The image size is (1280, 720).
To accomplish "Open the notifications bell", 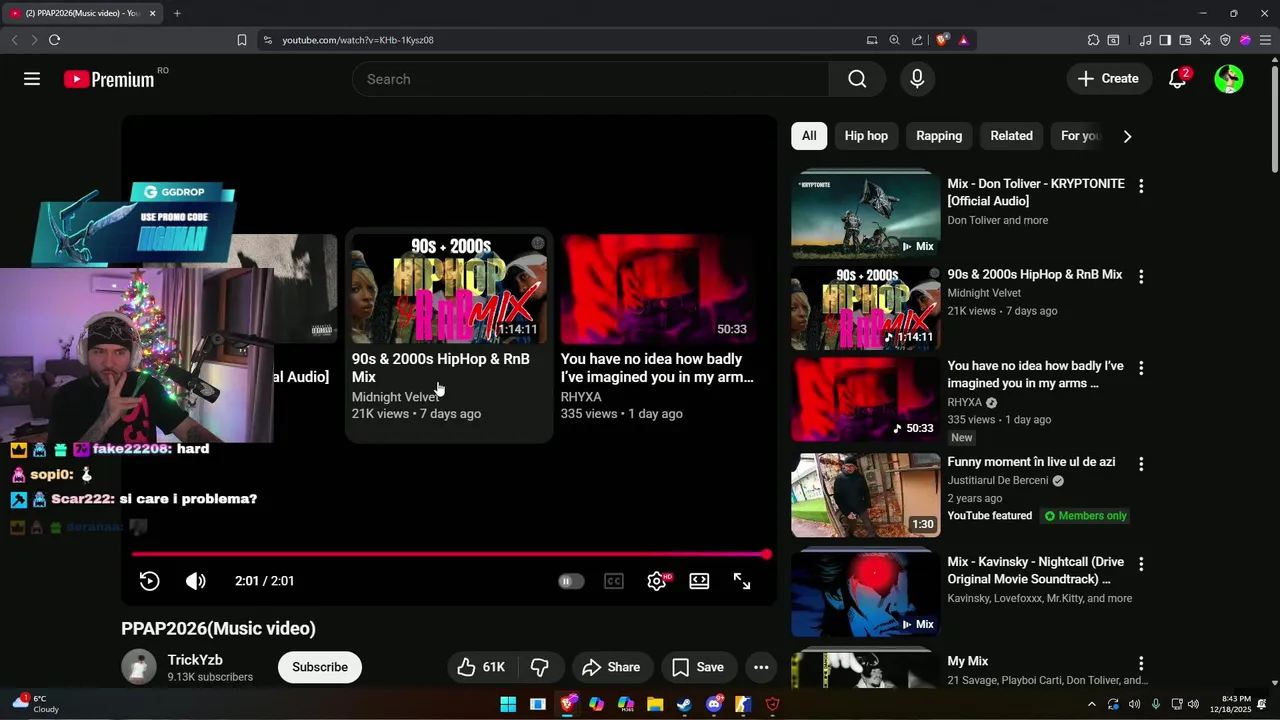I will point(1178,79).
